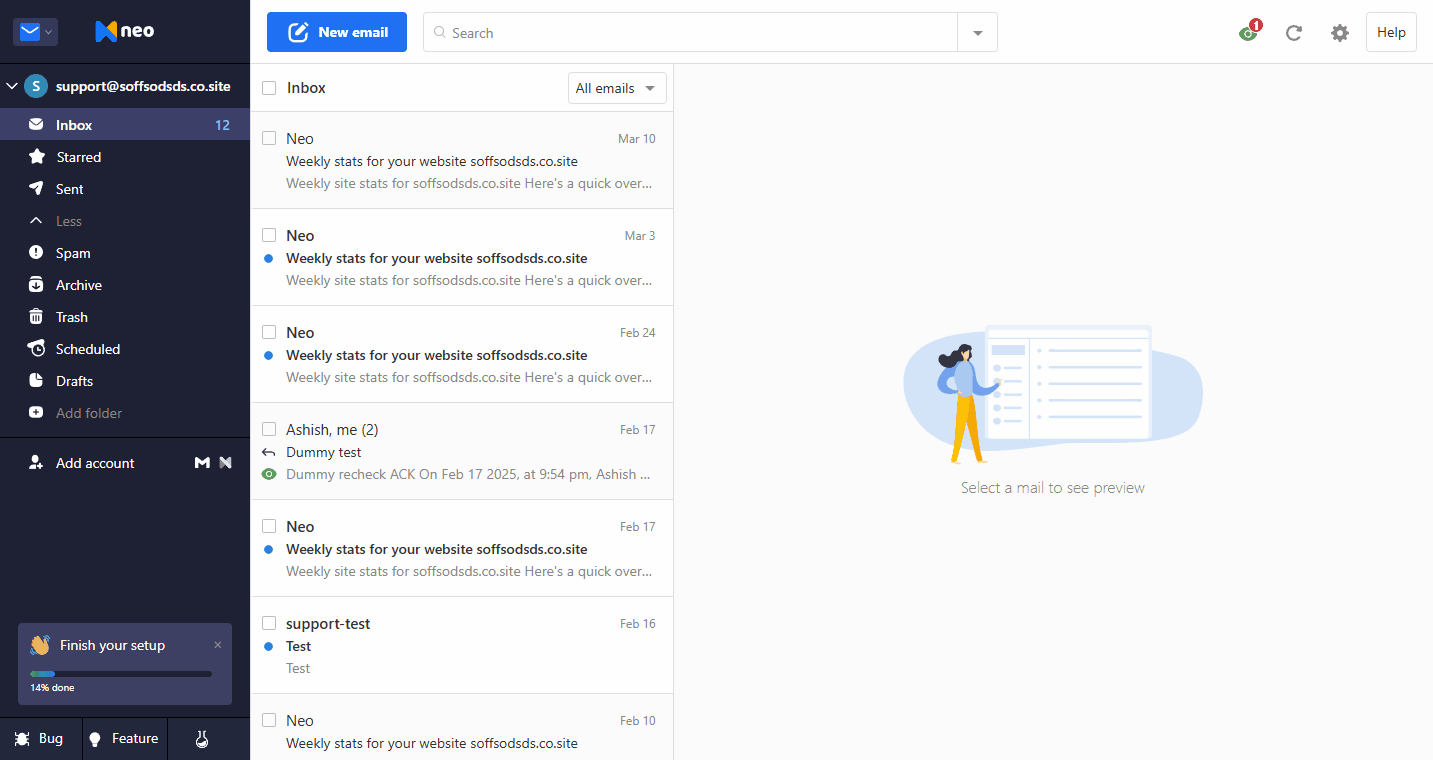Open the advanced search dropdown arrow
Screen dimensions: 1433x760
click(x=978, y=32)
